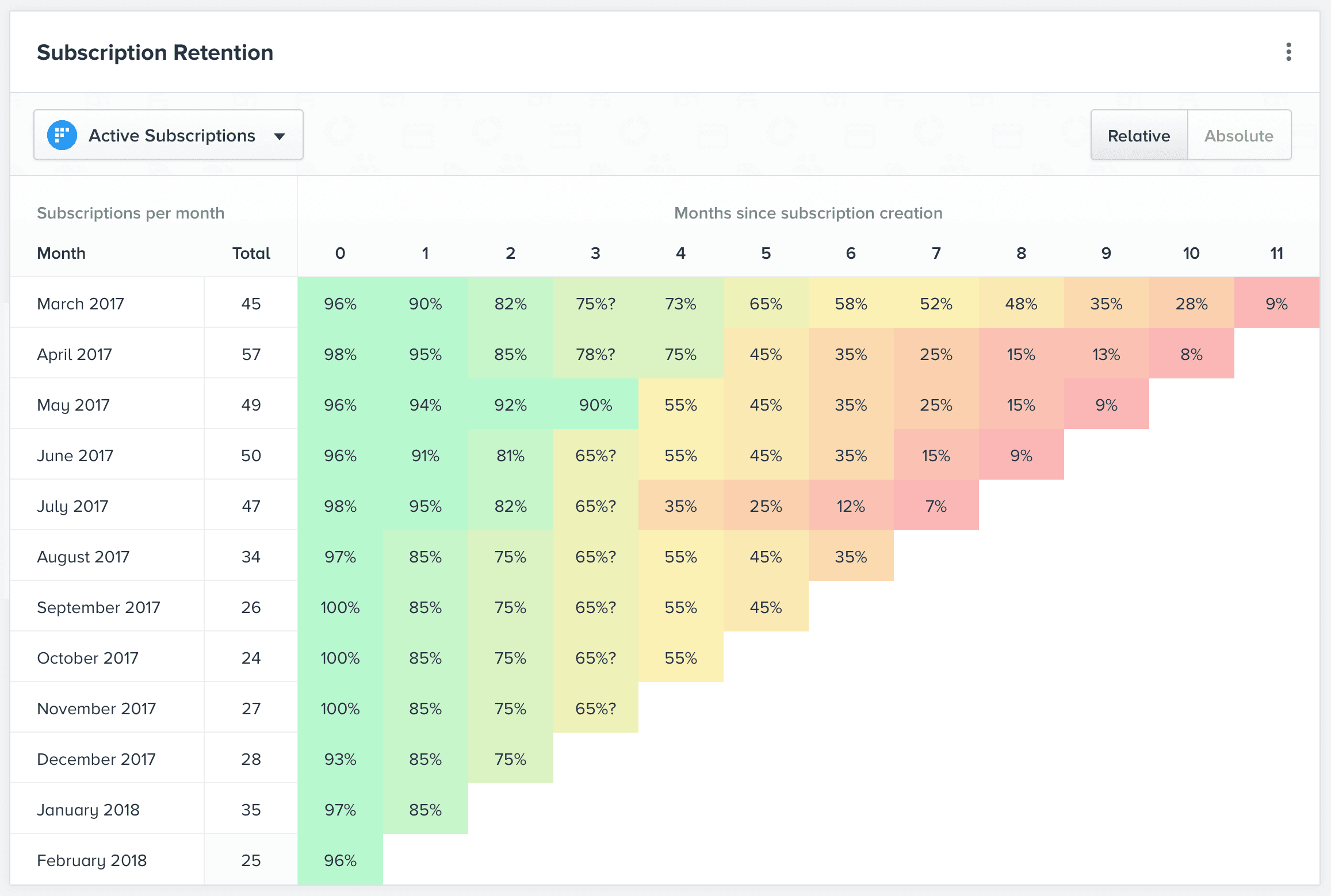1331x896 pixels.
Task: Click the blue Active Subscriptions grid icon
Action: point(62,135)
